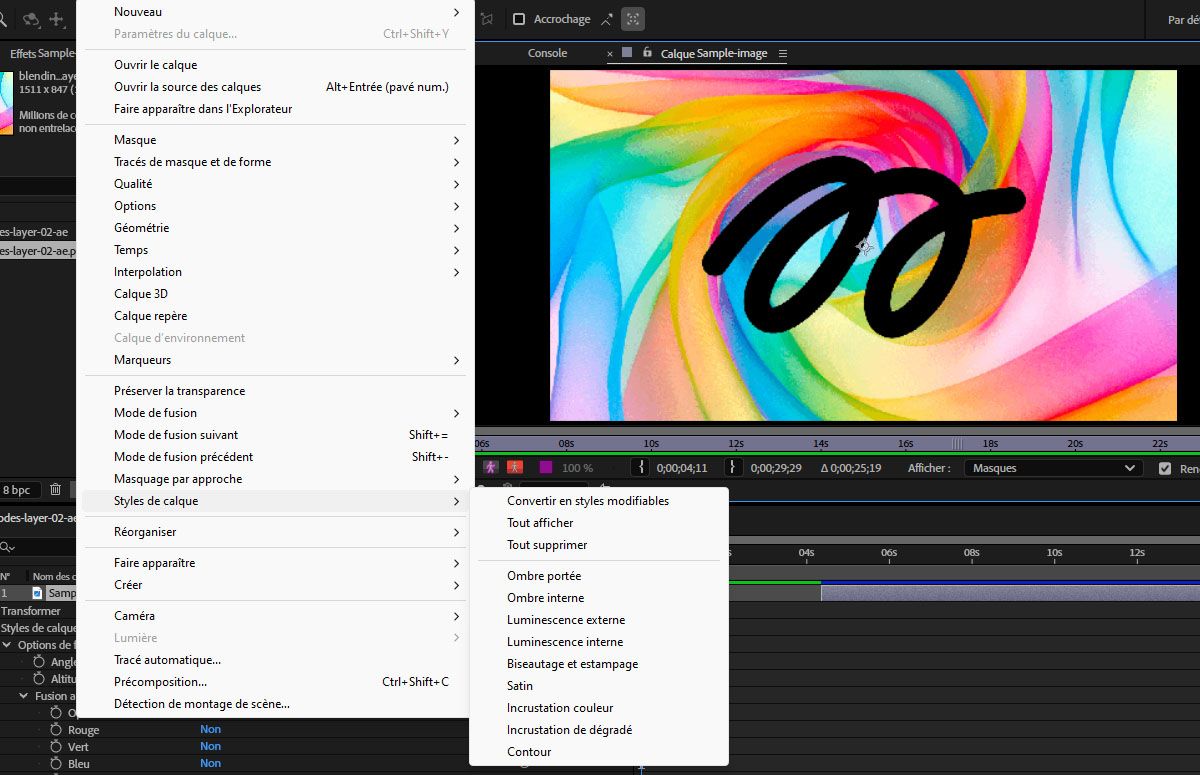Click the trash icon beside 8 bpc
1200x775 pixels.
55,489
